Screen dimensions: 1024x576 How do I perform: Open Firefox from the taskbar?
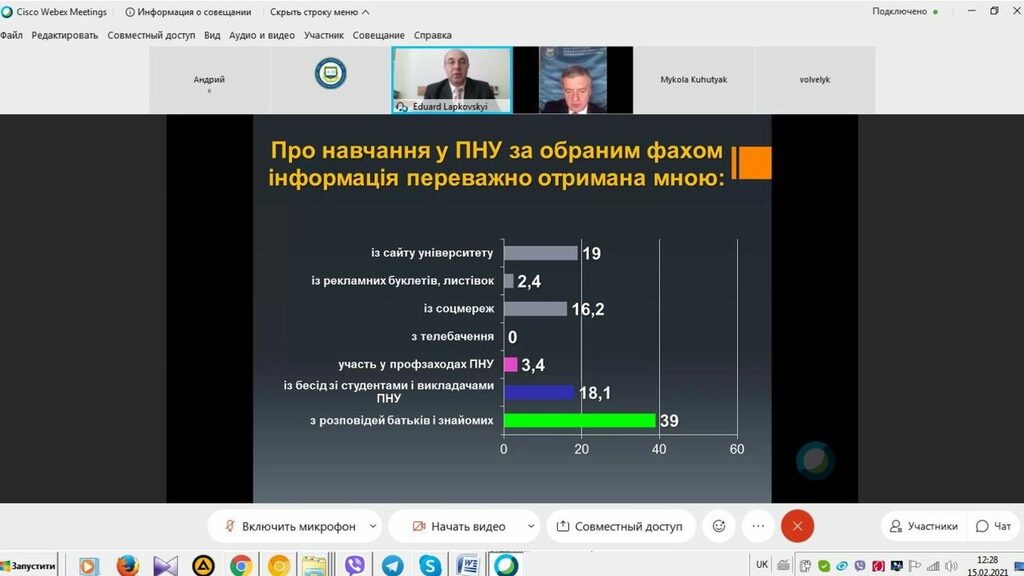(x=127, y=566)
